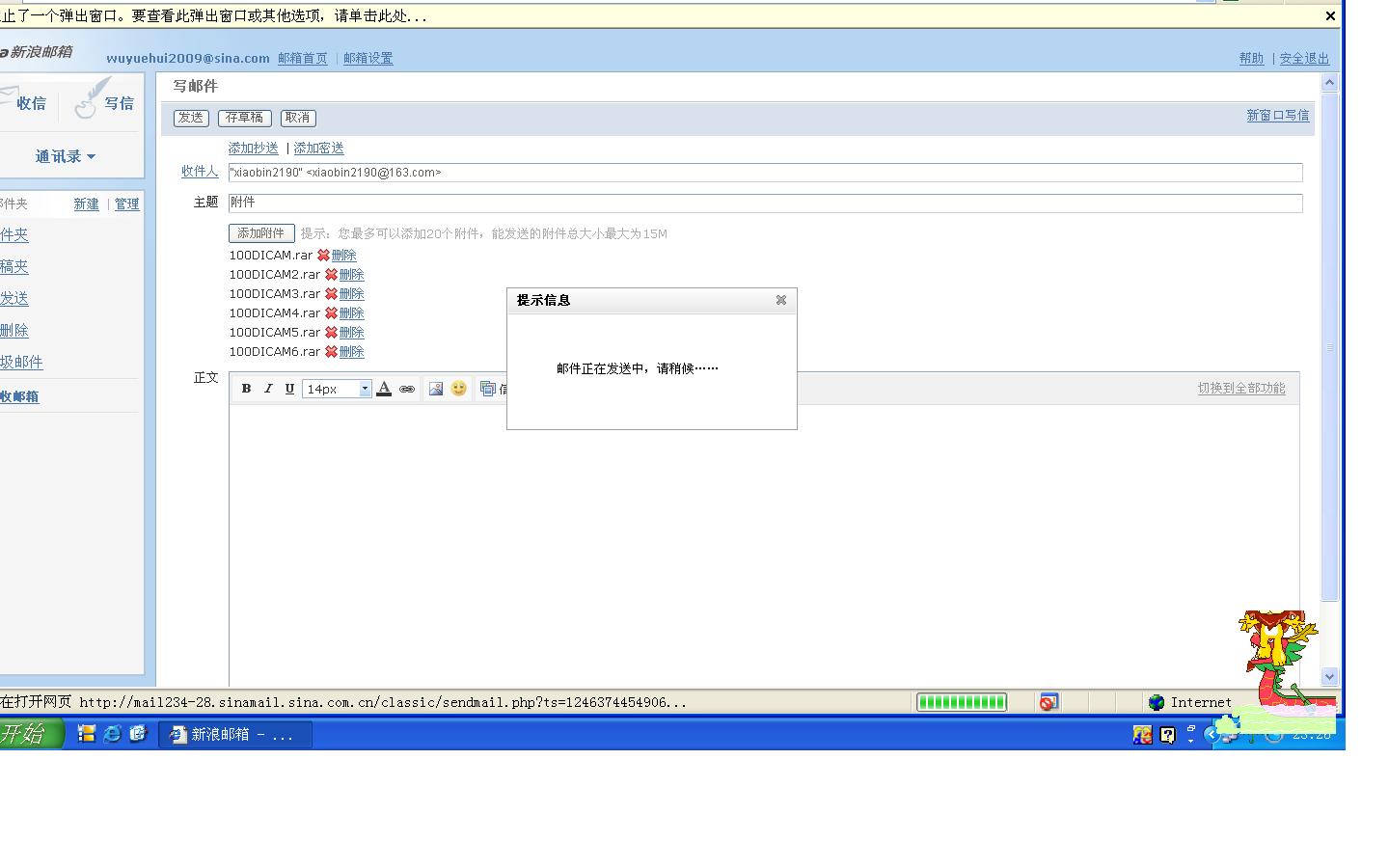Go to 邮箱首页

303,59
